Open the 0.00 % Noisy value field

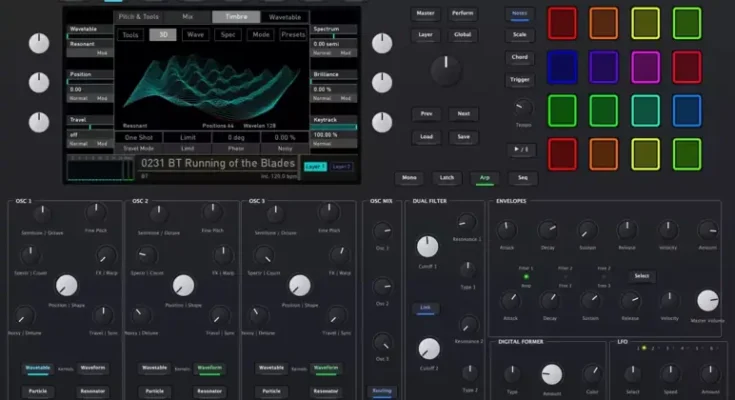point(285,137)
